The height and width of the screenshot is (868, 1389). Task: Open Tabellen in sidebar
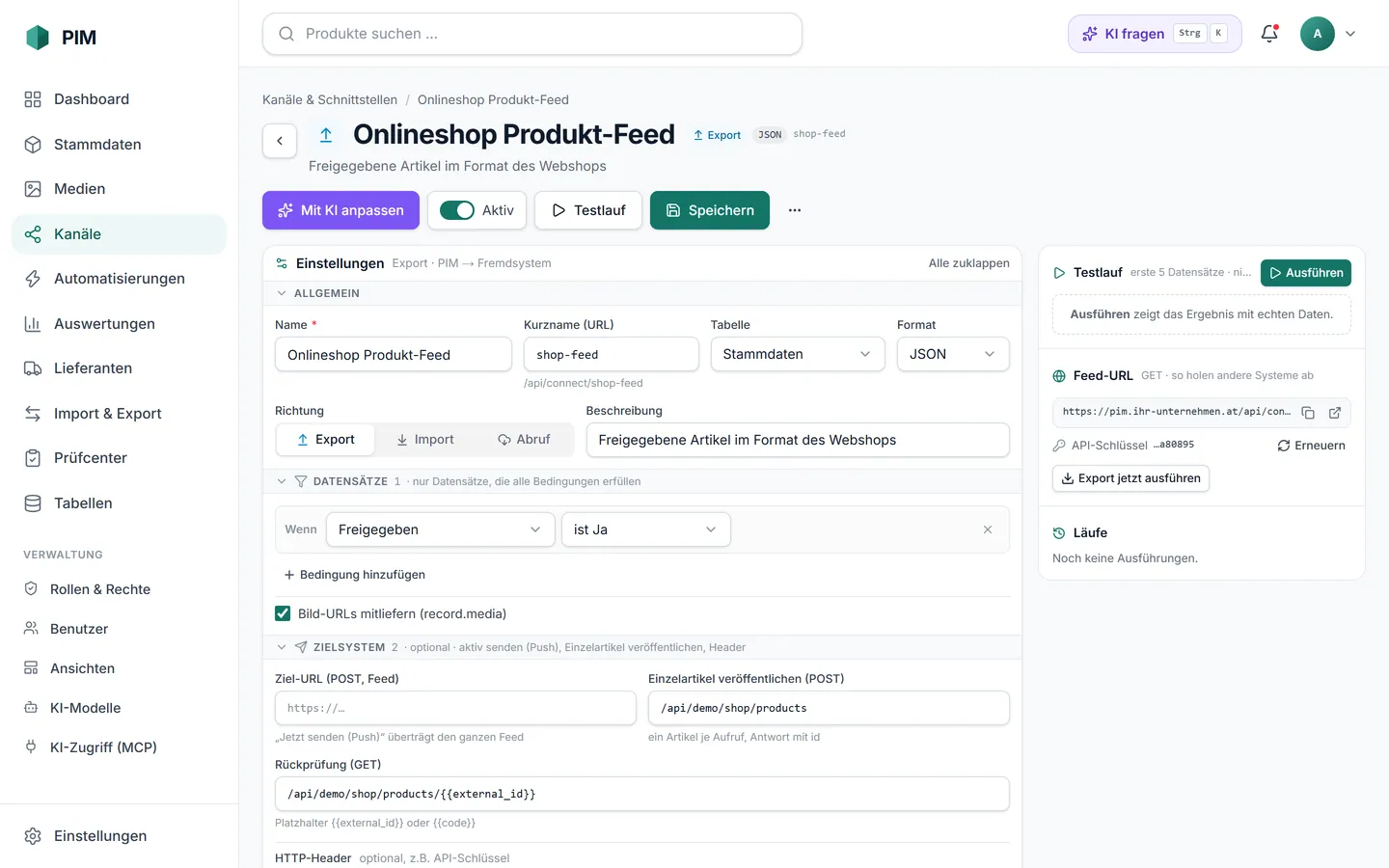pyautogui.click(x=119, y=503)
